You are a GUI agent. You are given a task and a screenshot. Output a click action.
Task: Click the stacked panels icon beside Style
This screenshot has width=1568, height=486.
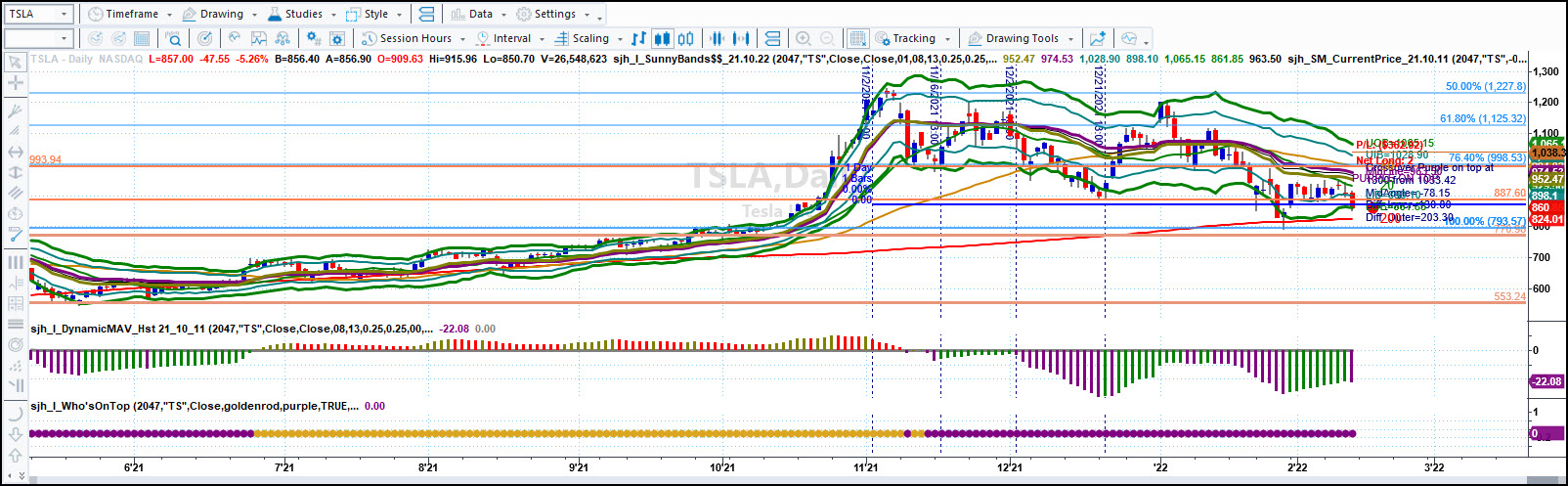coord(426,14)
